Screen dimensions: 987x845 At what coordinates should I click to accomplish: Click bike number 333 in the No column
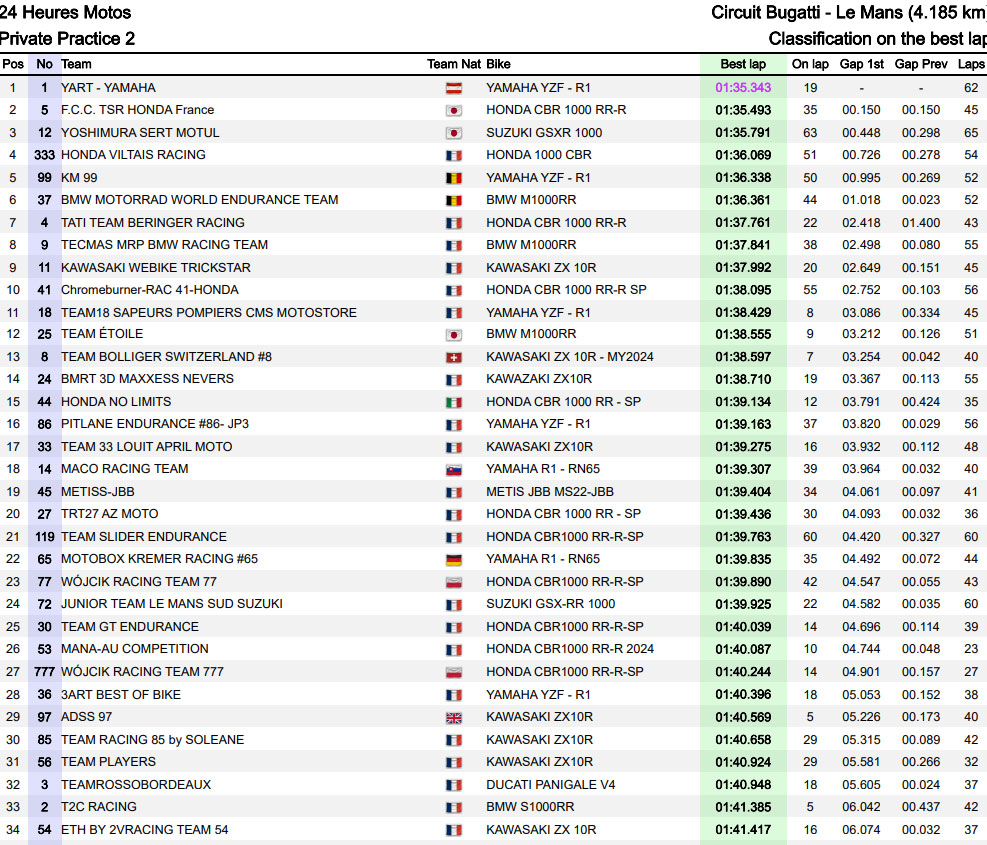pyautogui.click(x=44, y=155)
